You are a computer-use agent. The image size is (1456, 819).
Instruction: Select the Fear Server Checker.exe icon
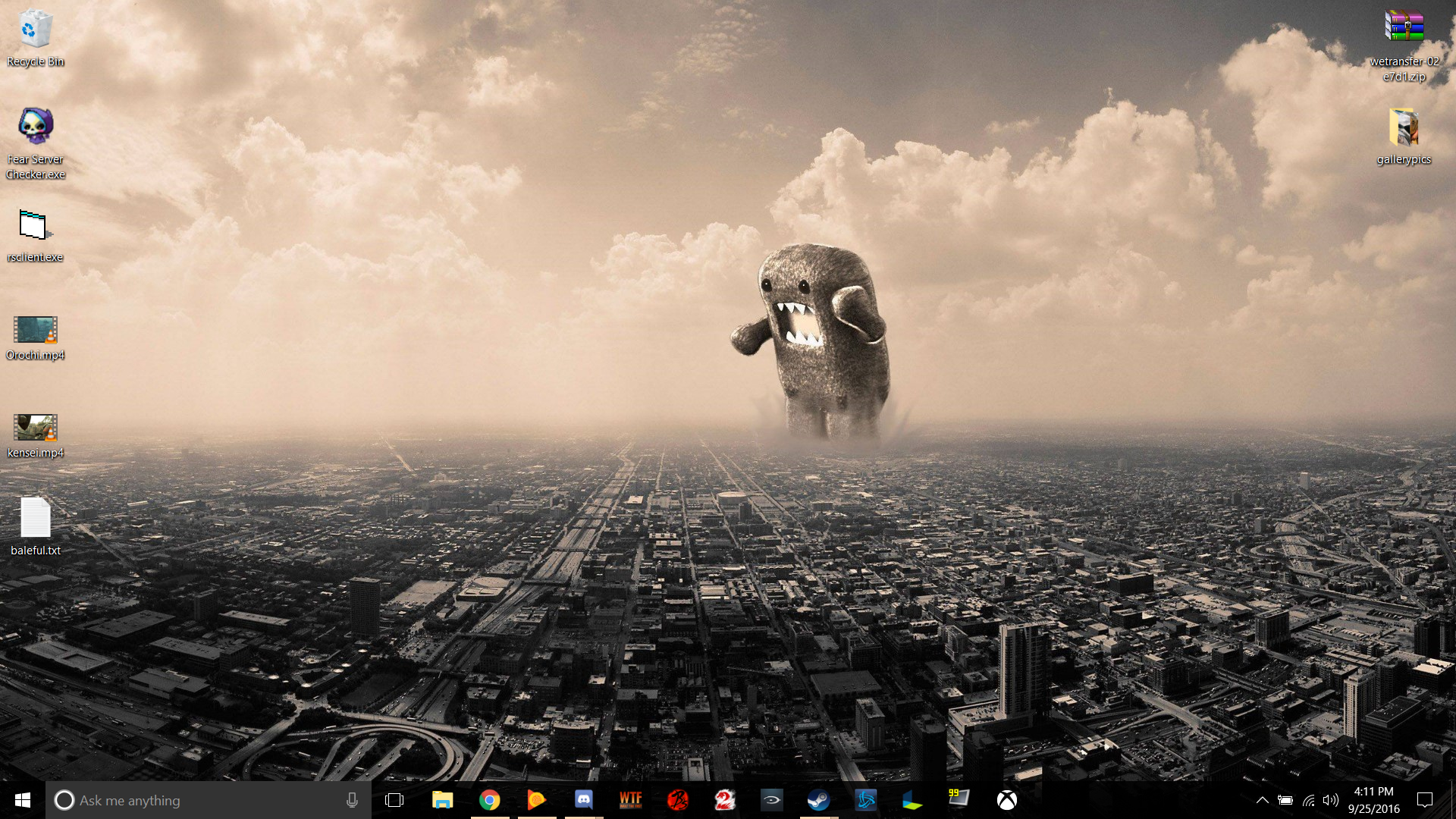coord(35,143)
